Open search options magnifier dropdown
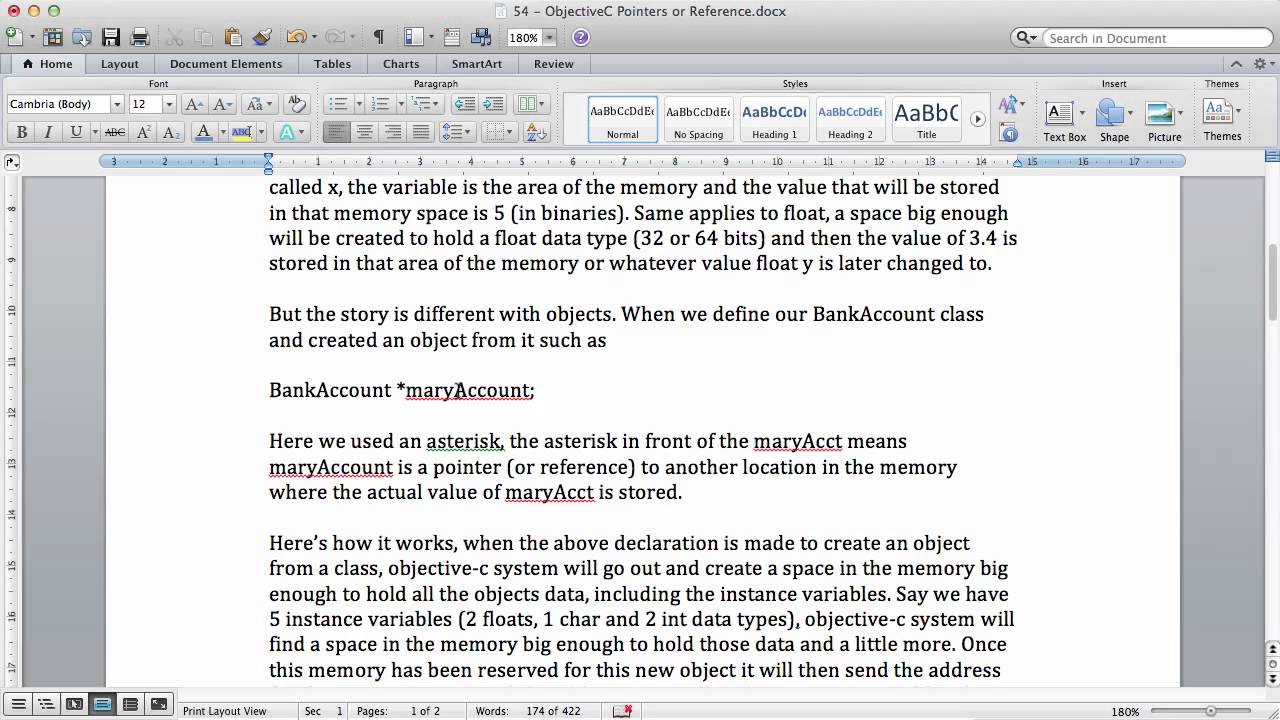The height and width of the screenshot is (720, 1280). pyautogui.click(x=1026, y=38)
